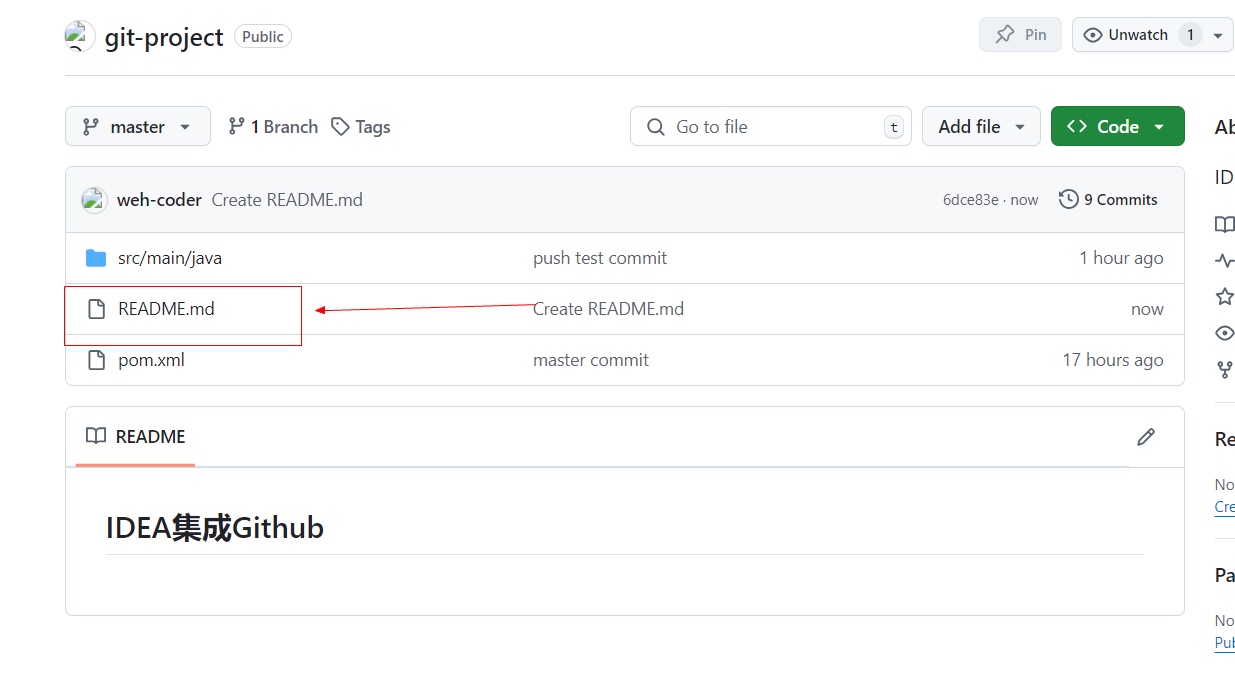Open the push test commit message
Viewport: 1235px width, 673px height.
tap(600, 258)
